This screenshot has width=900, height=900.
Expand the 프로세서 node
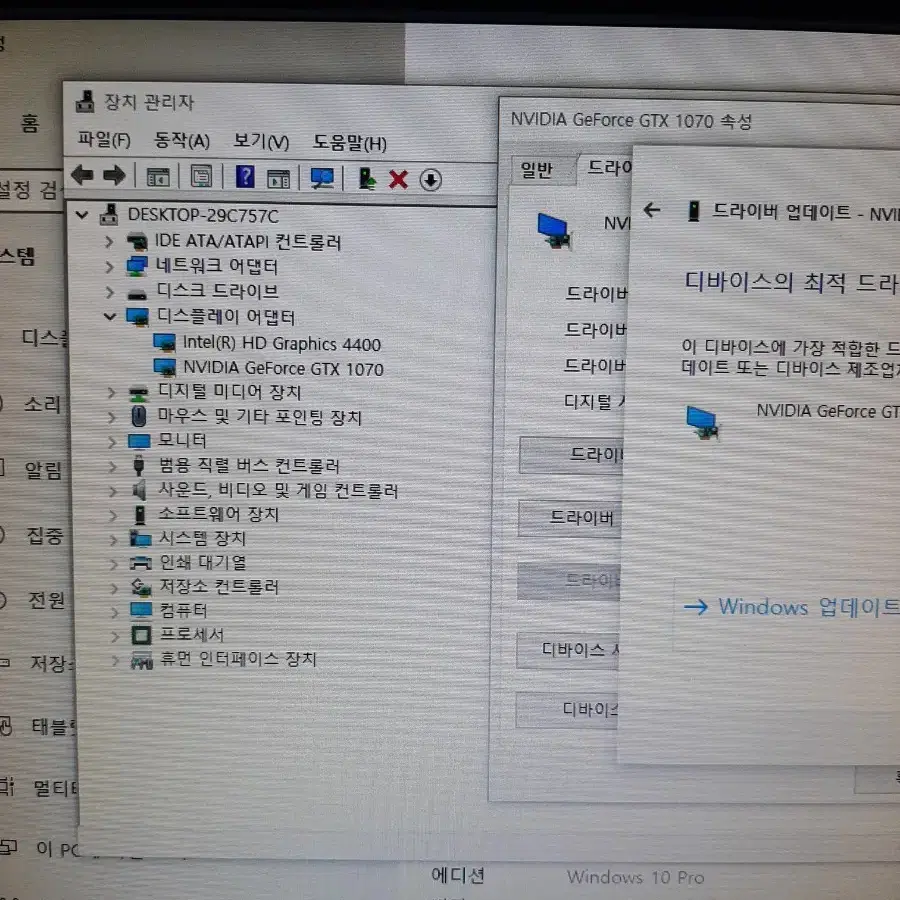click(115, 635)
